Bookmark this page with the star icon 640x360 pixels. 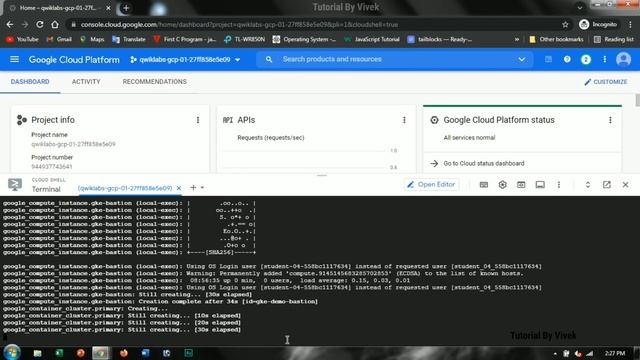pyautogui.click(x=565, y=24)
